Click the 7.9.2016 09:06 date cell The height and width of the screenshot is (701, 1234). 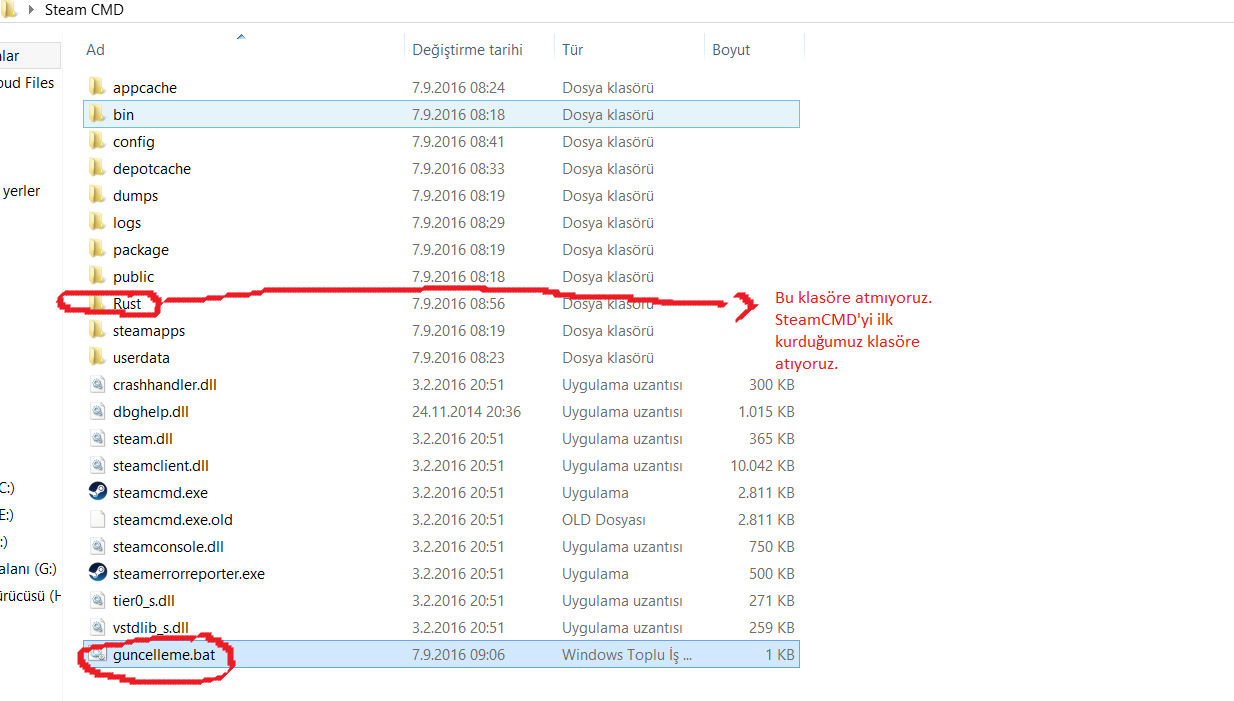pyautogui.click(x=458, y=655)
